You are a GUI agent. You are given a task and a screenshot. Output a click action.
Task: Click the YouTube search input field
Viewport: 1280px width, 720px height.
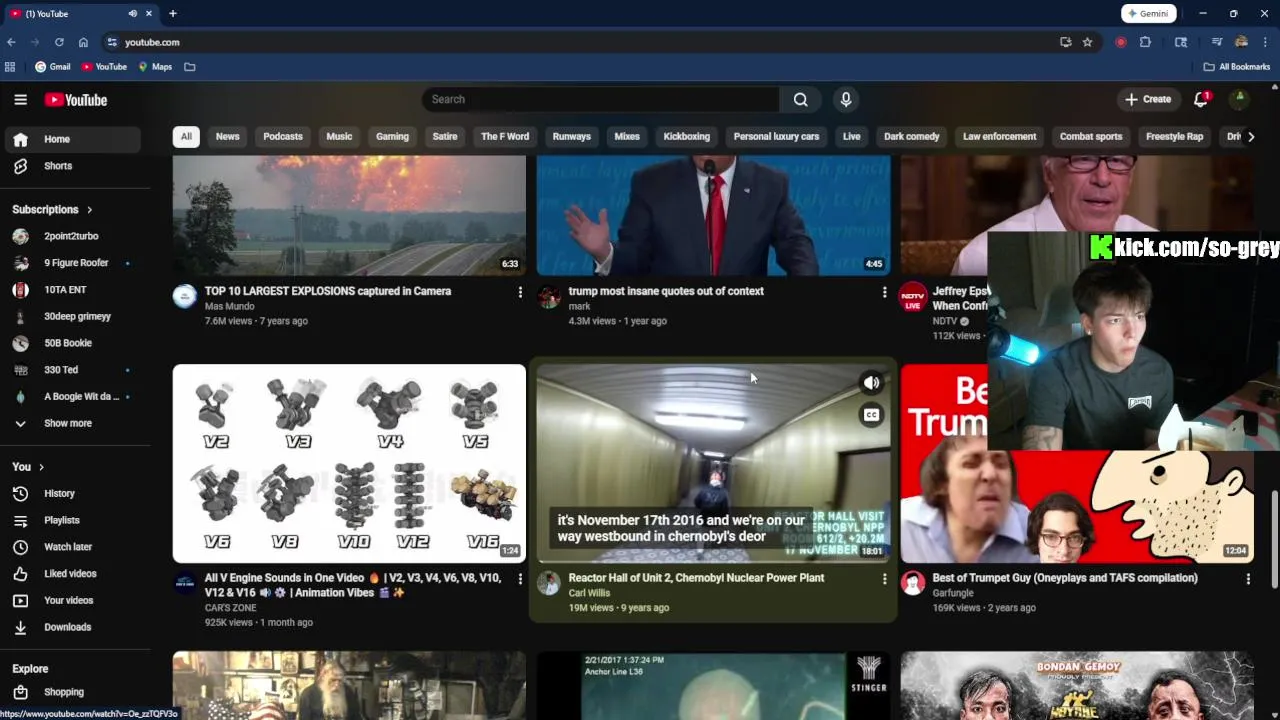coord(600,99)
